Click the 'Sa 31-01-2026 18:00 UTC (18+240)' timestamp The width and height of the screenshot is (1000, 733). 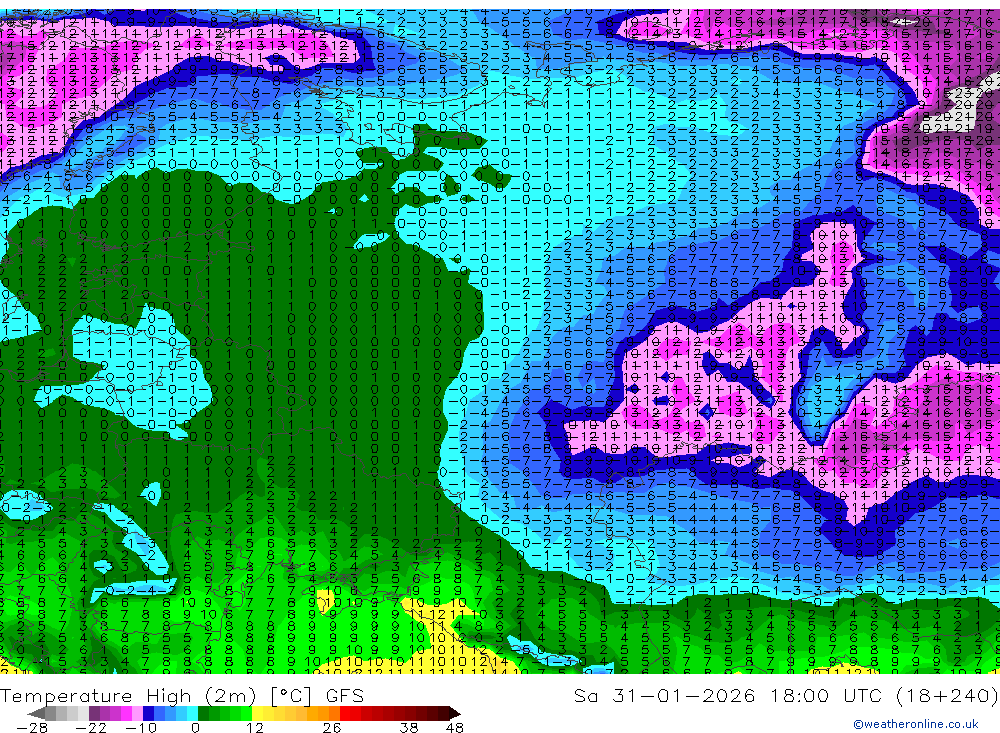[786, 695]
